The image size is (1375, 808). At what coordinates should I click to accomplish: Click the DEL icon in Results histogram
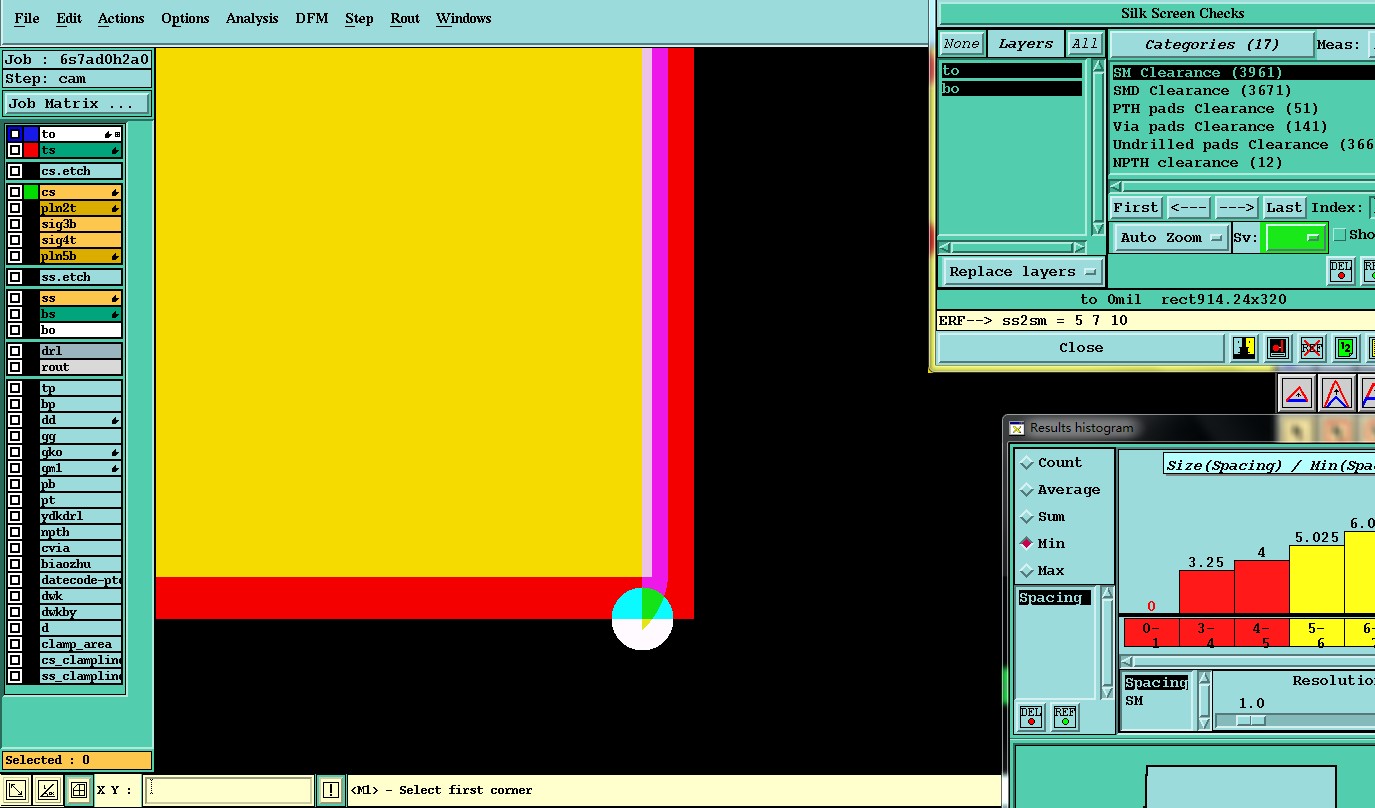point(1031,716)
